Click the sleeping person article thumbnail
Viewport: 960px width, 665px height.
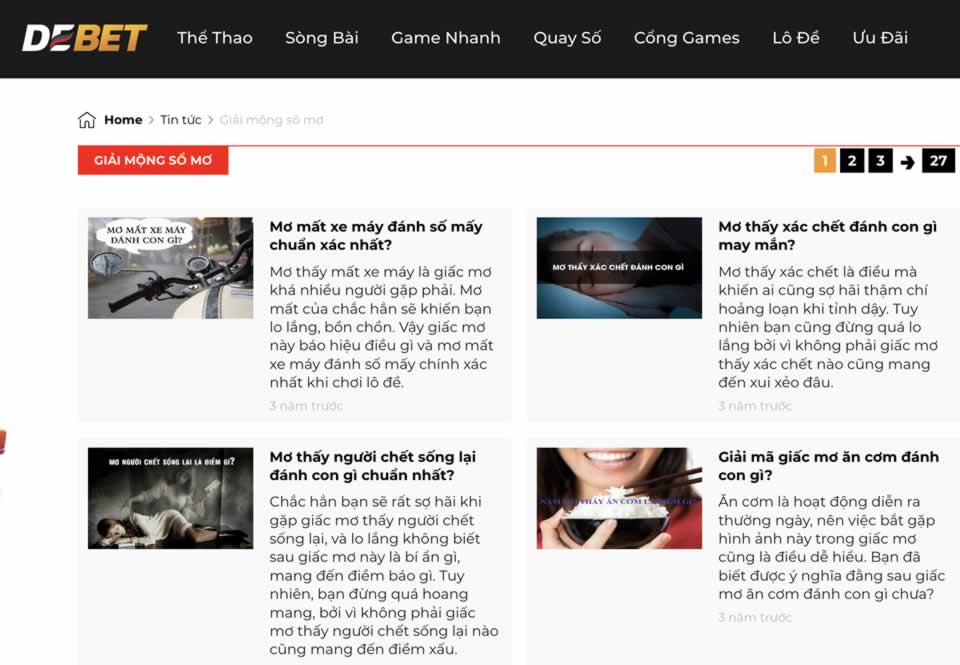click(169, 498)
